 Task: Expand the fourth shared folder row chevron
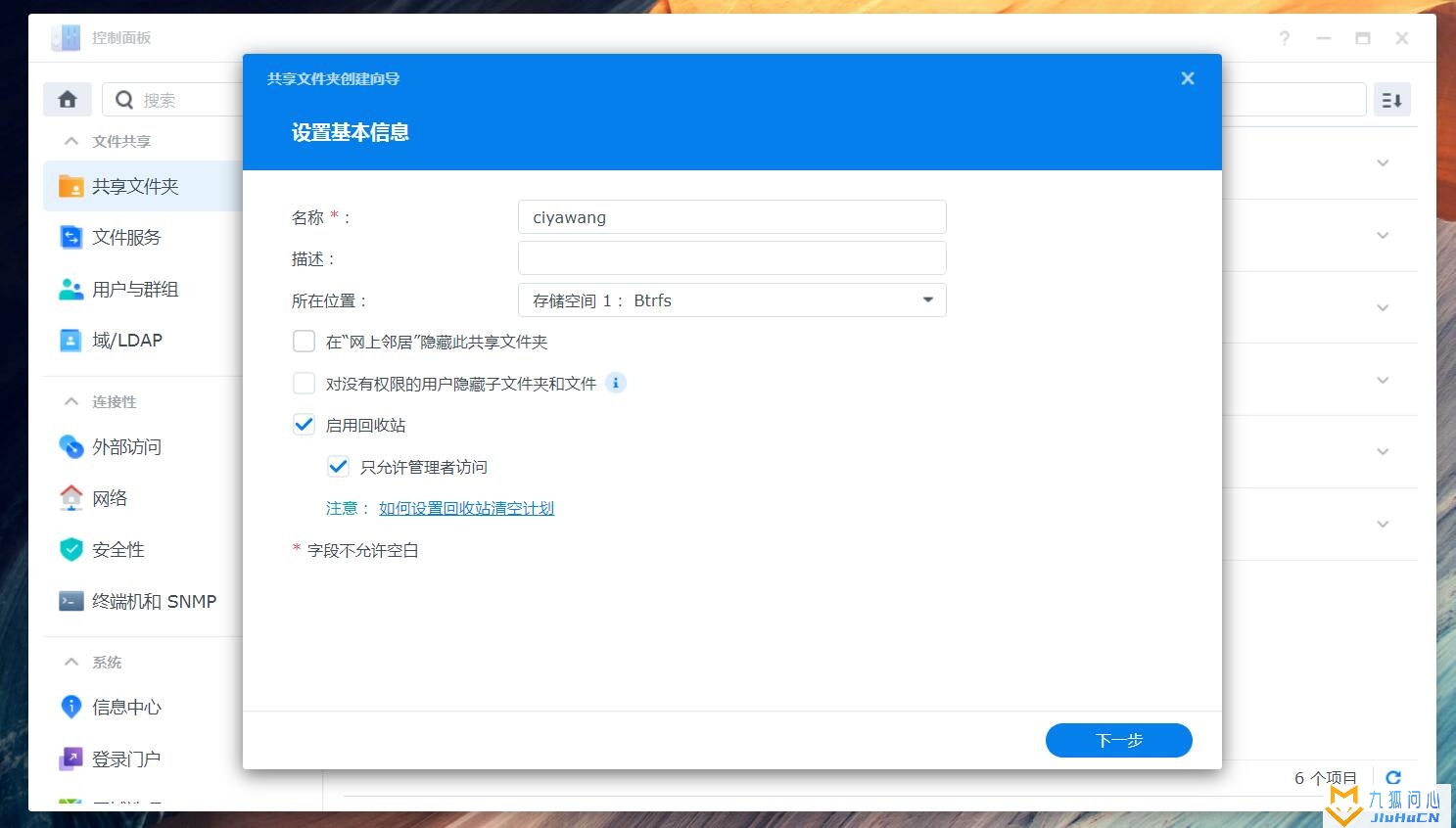(1383, 380)
